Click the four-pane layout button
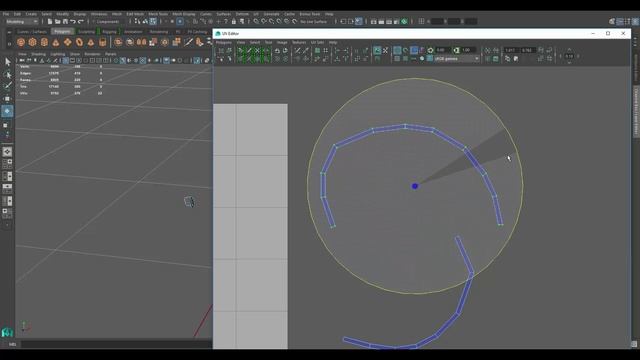The width and height of the screenshot is (640, 360). pyautogui.click(x=7, y=164)
